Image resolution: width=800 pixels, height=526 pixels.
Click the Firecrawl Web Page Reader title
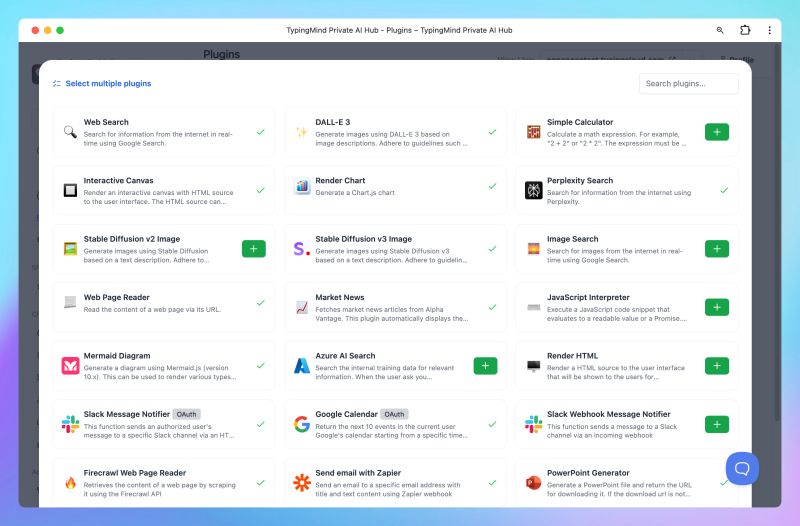click(x=135, y=473)
